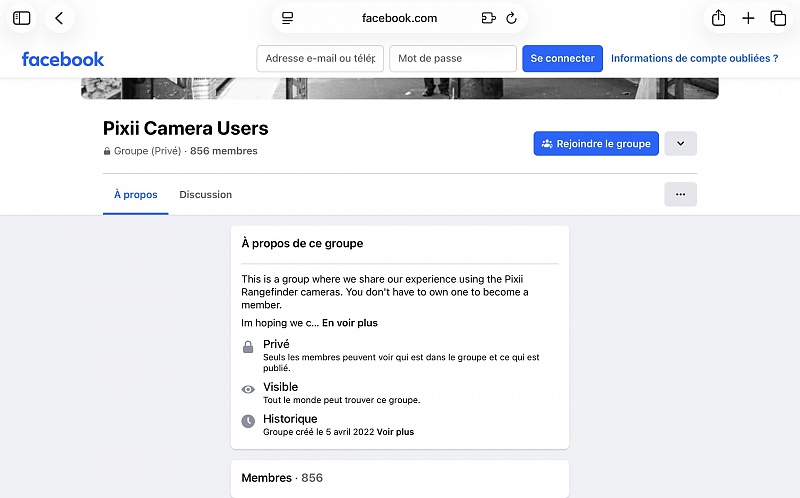Open the three-dots more options menu

(680, 195)
